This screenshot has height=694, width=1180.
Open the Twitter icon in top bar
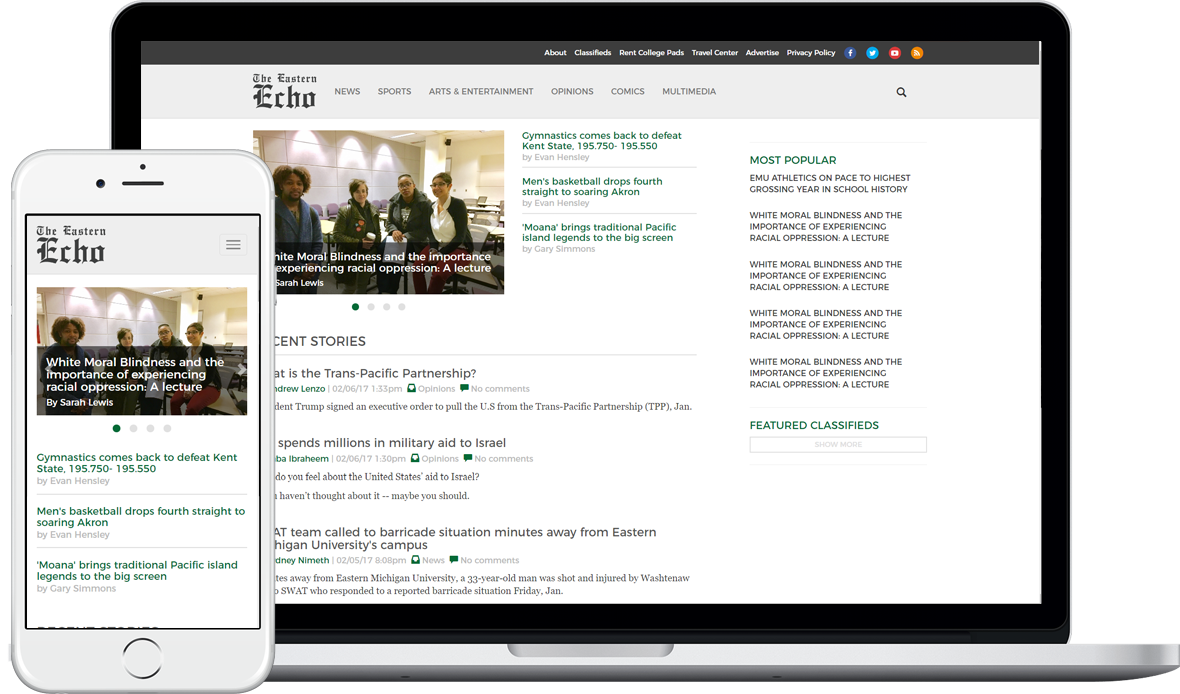point(872,53)
